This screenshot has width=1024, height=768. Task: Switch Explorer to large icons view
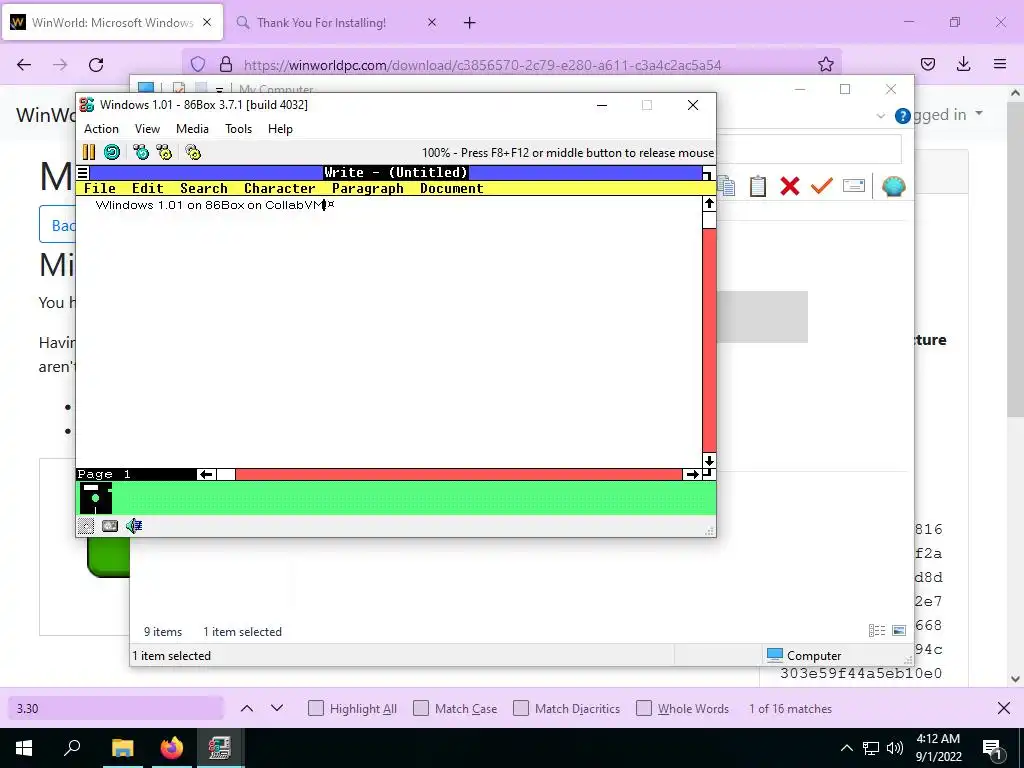coord(899,630)
